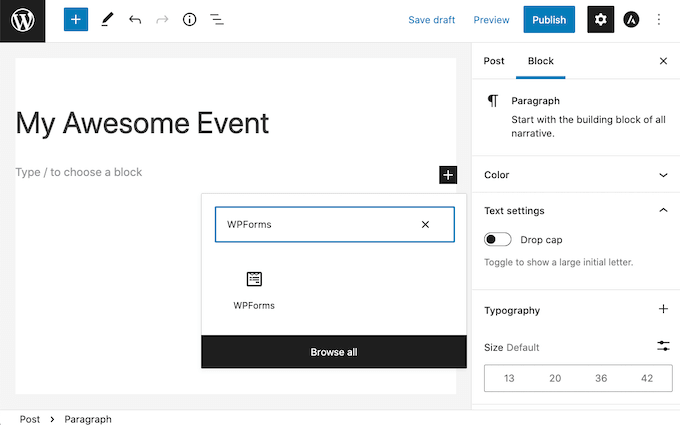Image resolution: width=680 pixels, height=425 pixels.
Task: Switch to the Block tab
Action: (x=541, y=61)
